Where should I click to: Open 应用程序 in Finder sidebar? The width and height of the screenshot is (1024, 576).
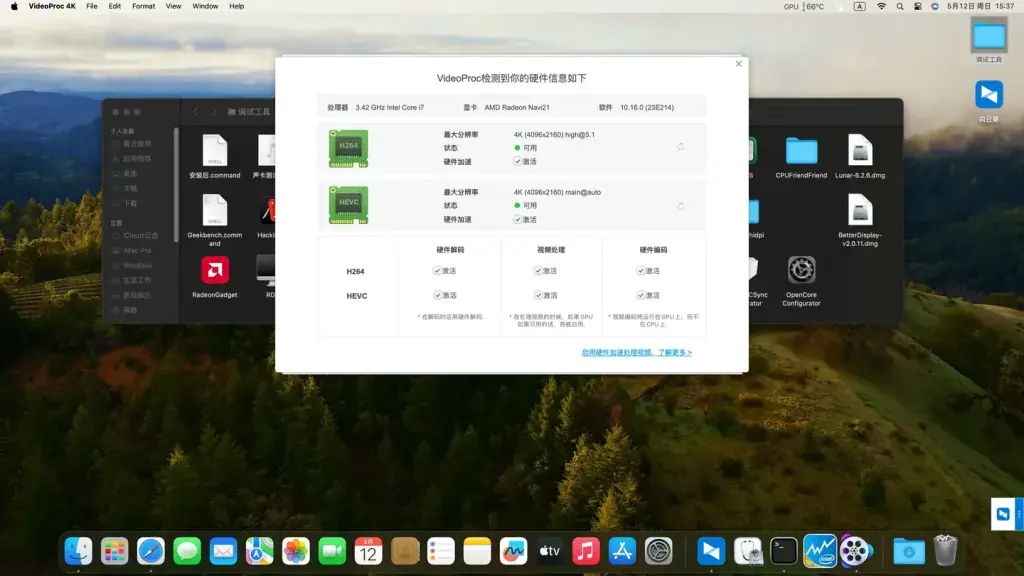pyautogui.click(x=131, y=159)
